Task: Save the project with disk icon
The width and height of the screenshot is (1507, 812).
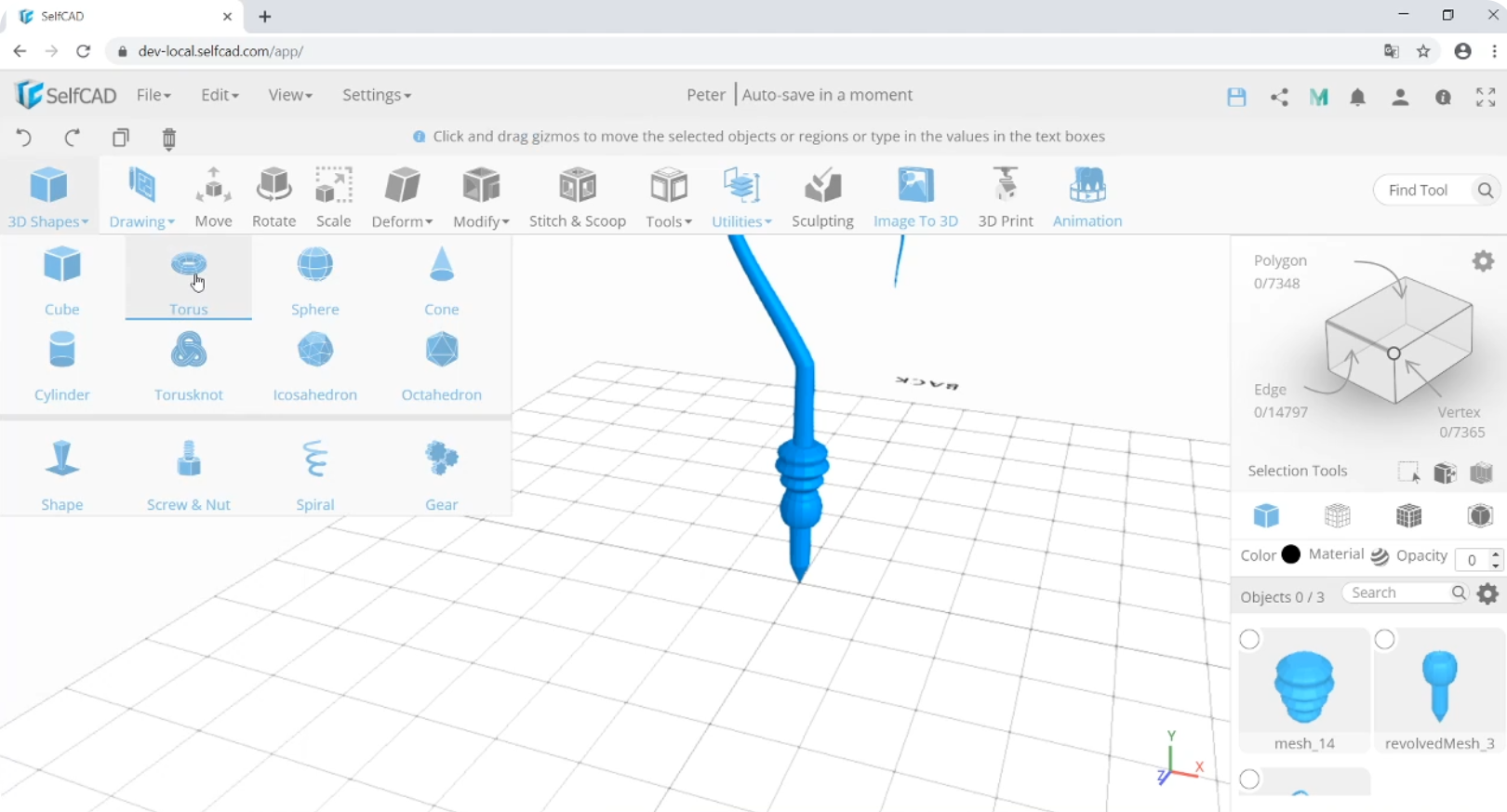Action: coord(1236,97)
